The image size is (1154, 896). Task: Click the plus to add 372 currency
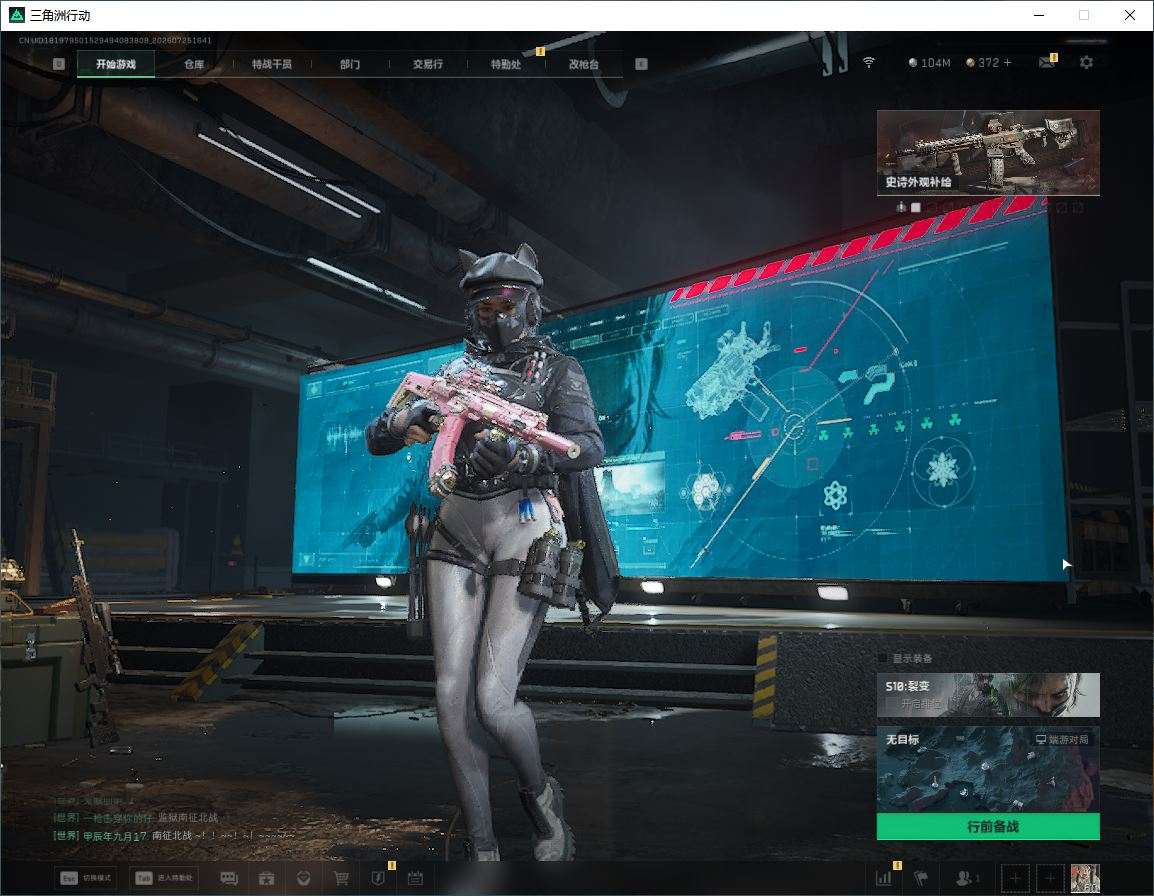tap(1008, 63)
